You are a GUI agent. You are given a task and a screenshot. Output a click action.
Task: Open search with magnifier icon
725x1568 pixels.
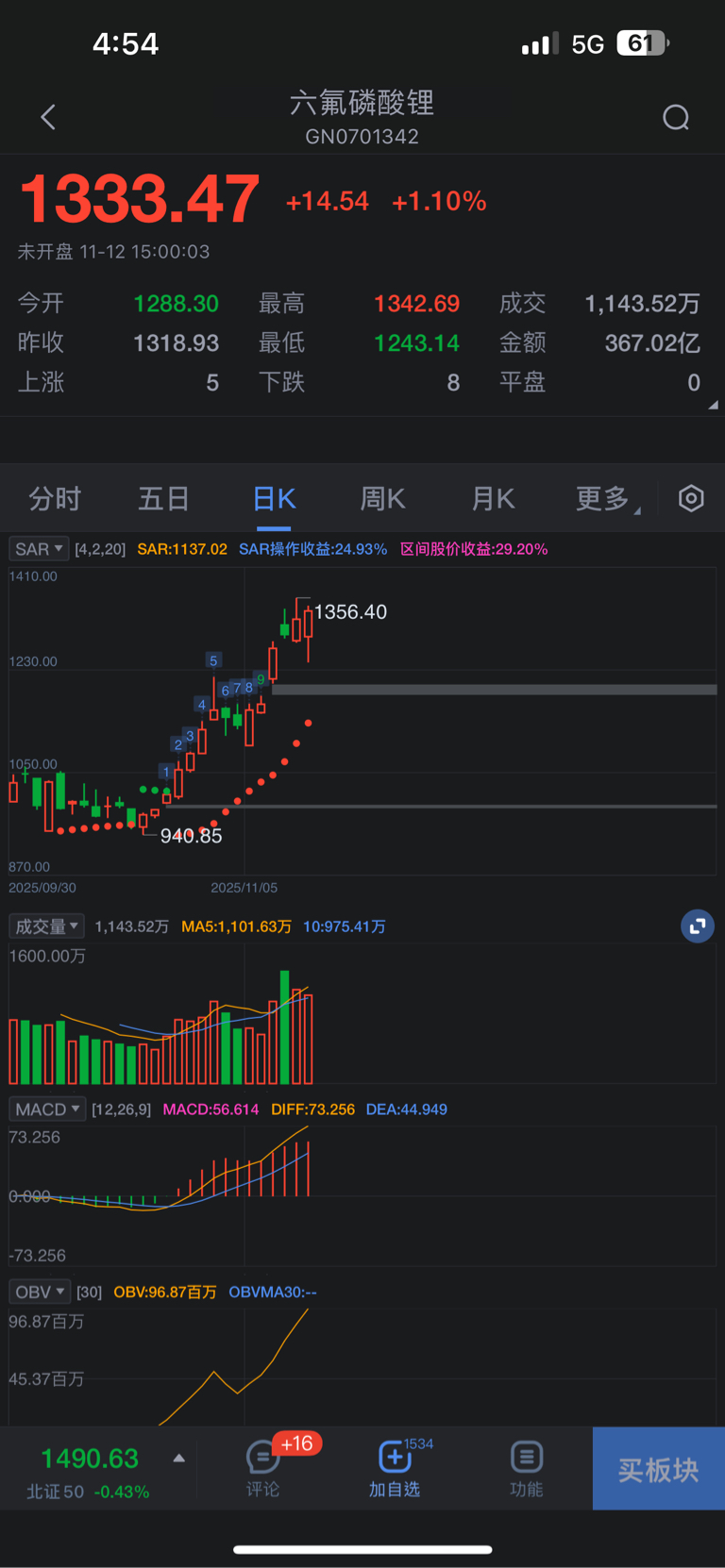pos(676,117)
